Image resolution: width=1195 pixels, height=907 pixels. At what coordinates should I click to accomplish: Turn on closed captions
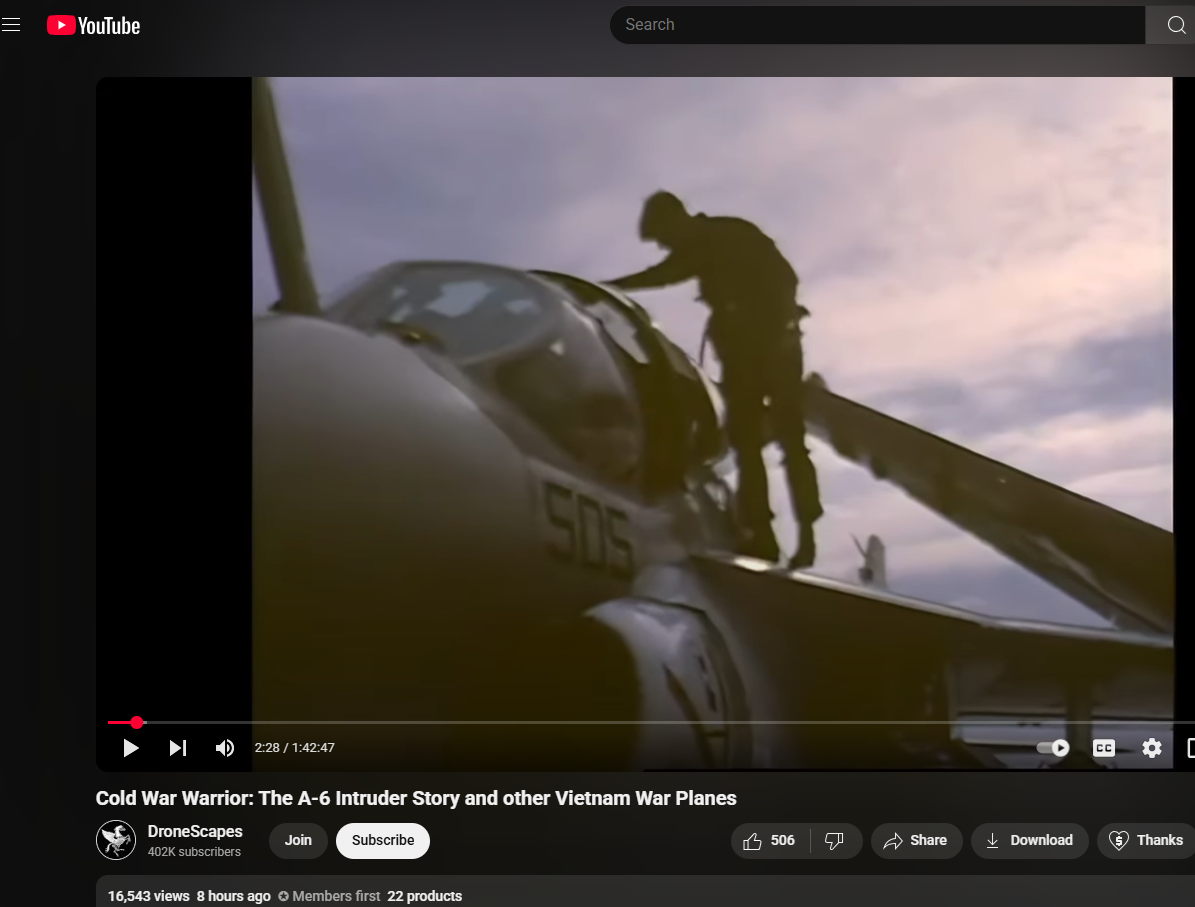[x=1104, y=748]
